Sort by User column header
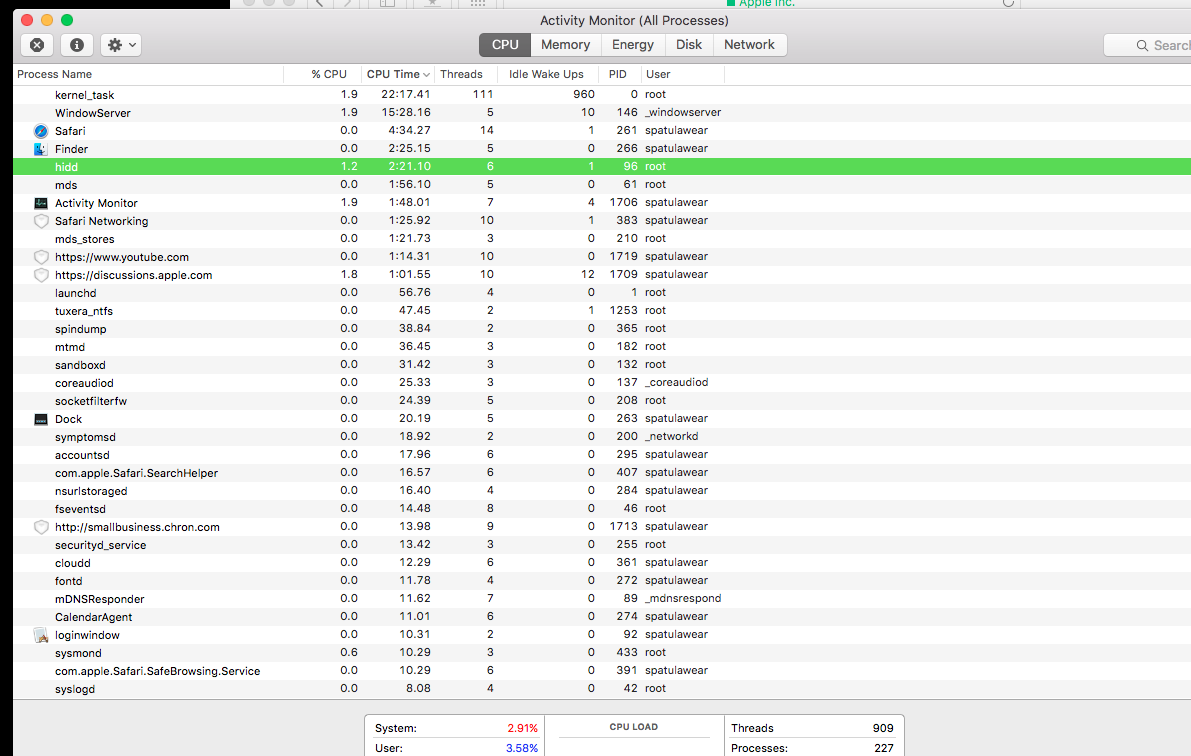The image size is (1191, 756). coord(658,74)
